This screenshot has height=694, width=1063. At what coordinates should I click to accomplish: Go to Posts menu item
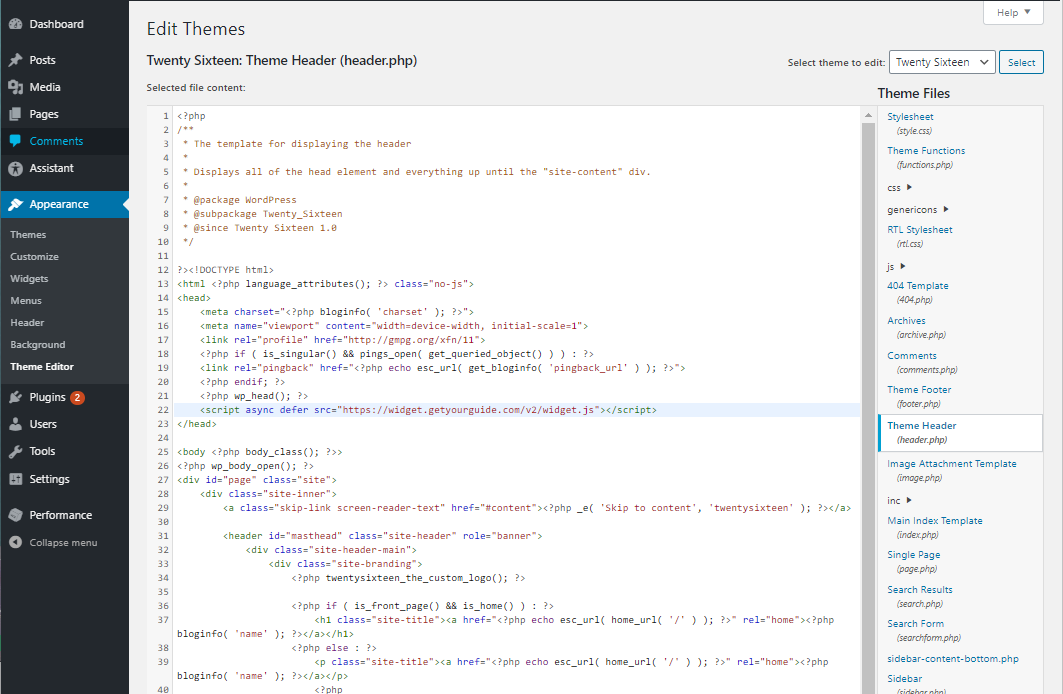click(64, 60)
